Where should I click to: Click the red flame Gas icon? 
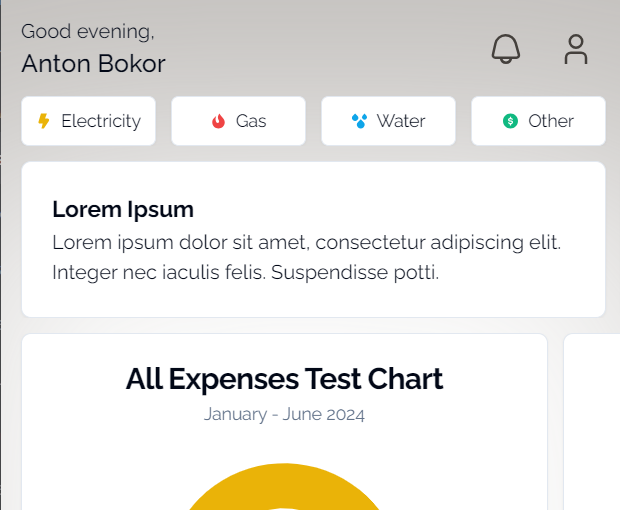point(218,121)
